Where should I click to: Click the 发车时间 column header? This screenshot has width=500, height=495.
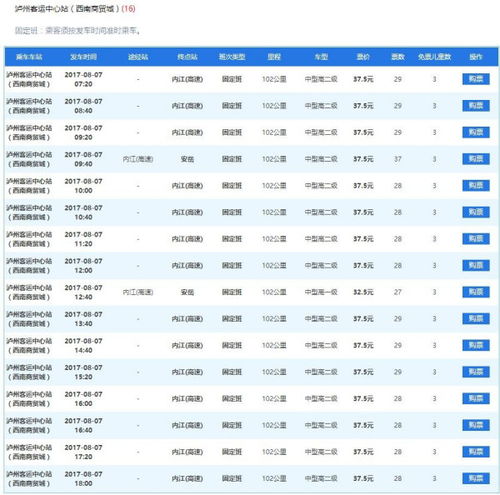(x=83, y=57)
